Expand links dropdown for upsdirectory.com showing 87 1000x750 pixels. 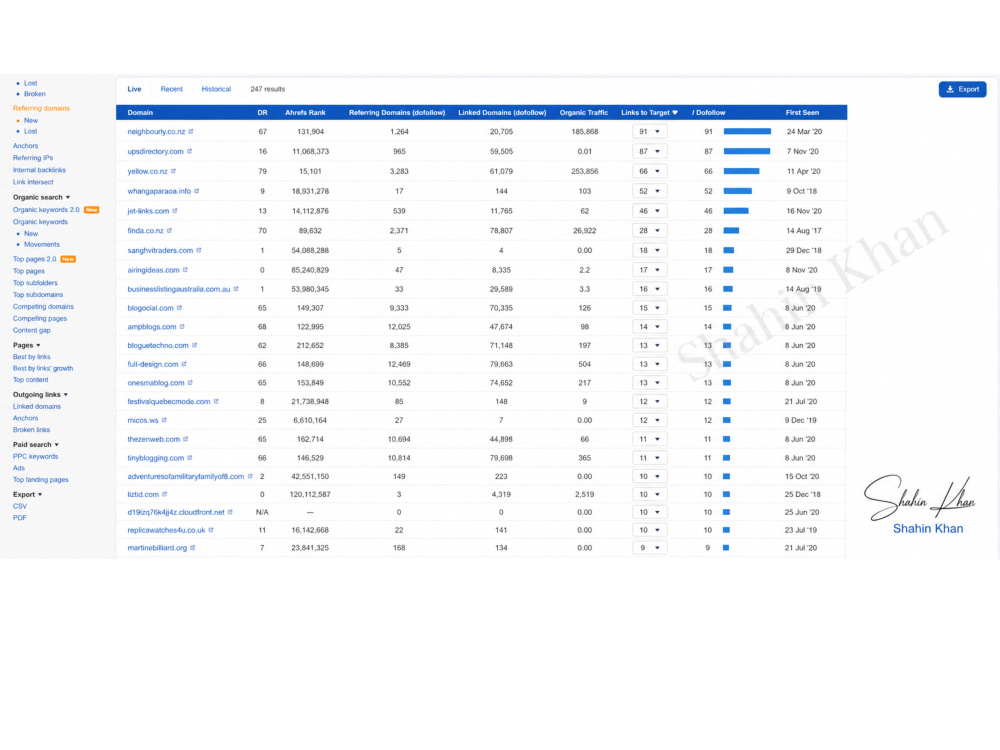click(649, 151)
